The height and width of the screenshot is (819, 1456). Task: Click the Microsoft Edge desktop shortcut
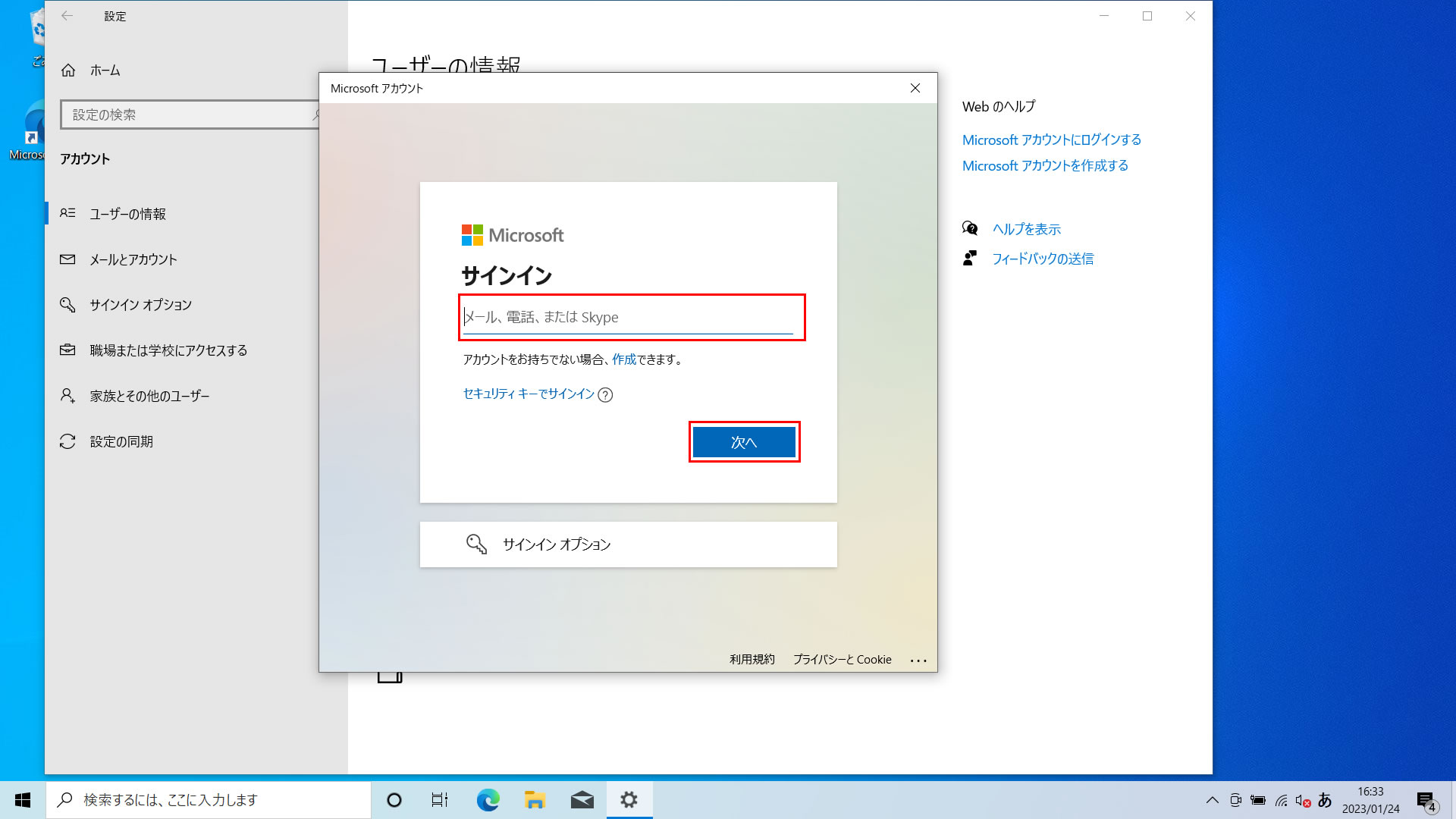tap(26, 129)
